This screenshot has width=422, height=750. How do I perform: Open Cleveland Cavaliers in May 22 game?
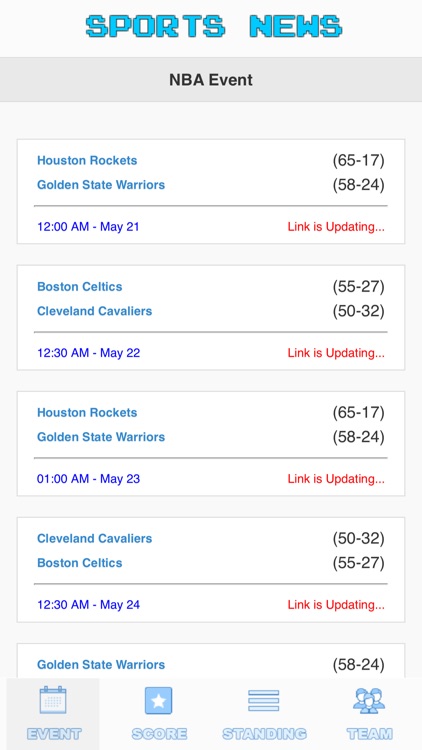click(x=94, y=311)
